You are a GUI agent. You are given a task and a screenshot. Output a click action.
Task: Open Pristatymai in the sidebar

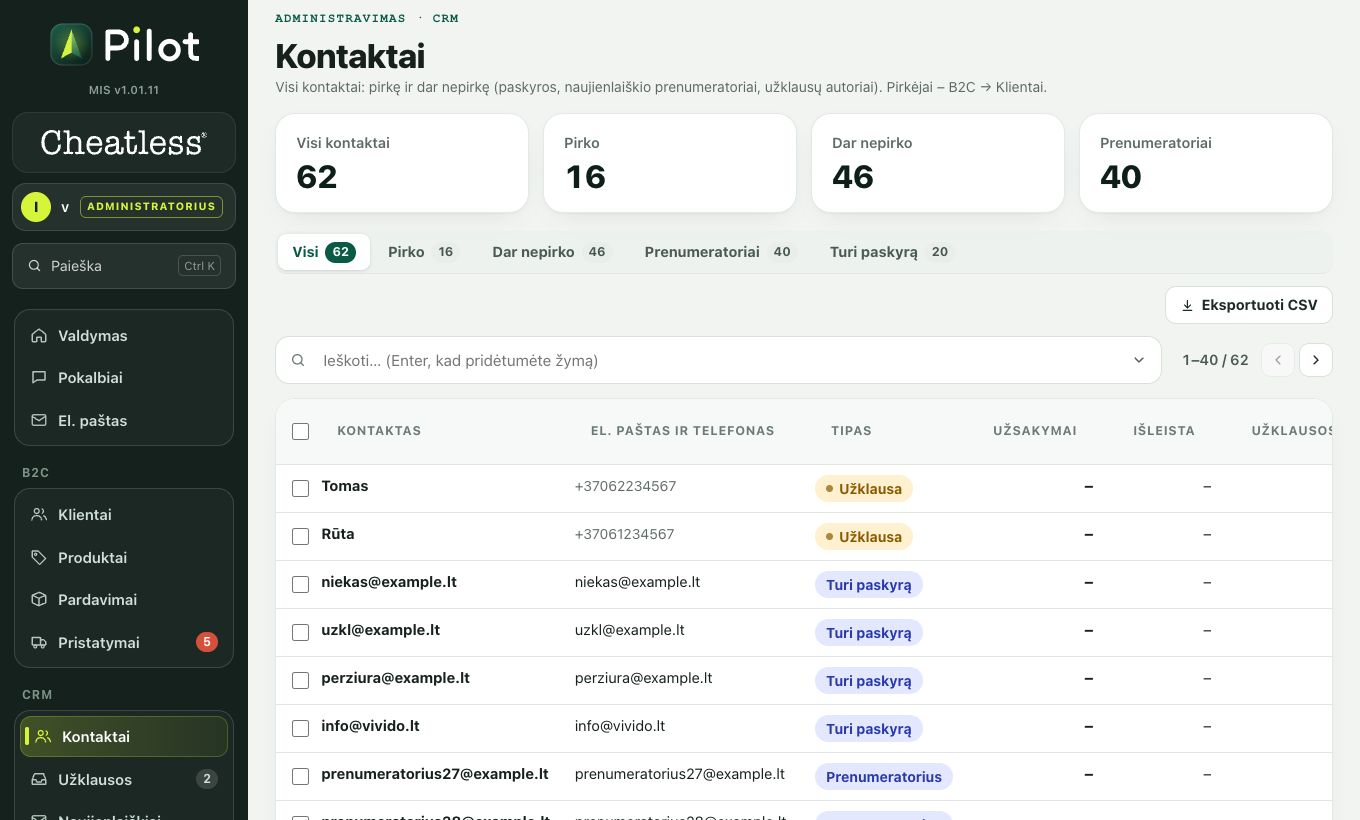(124, 643)
